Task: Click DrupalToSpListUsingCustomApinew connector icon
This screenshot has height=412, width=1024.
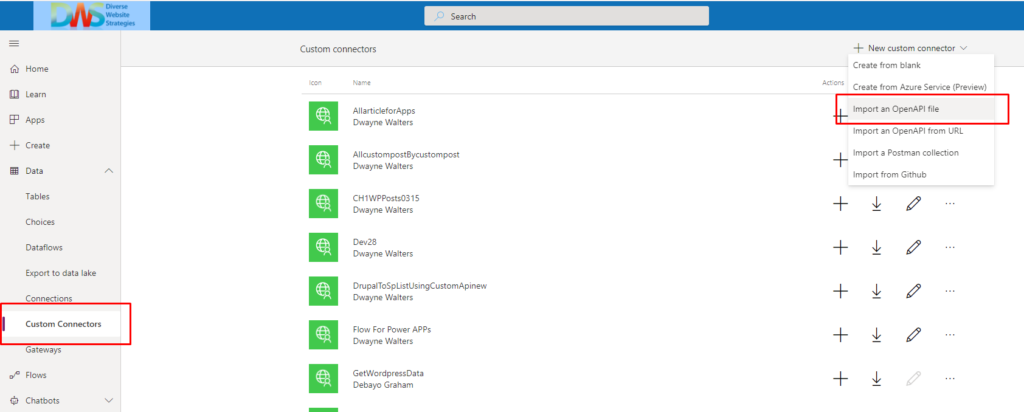Action: click(x=323, y=291)
